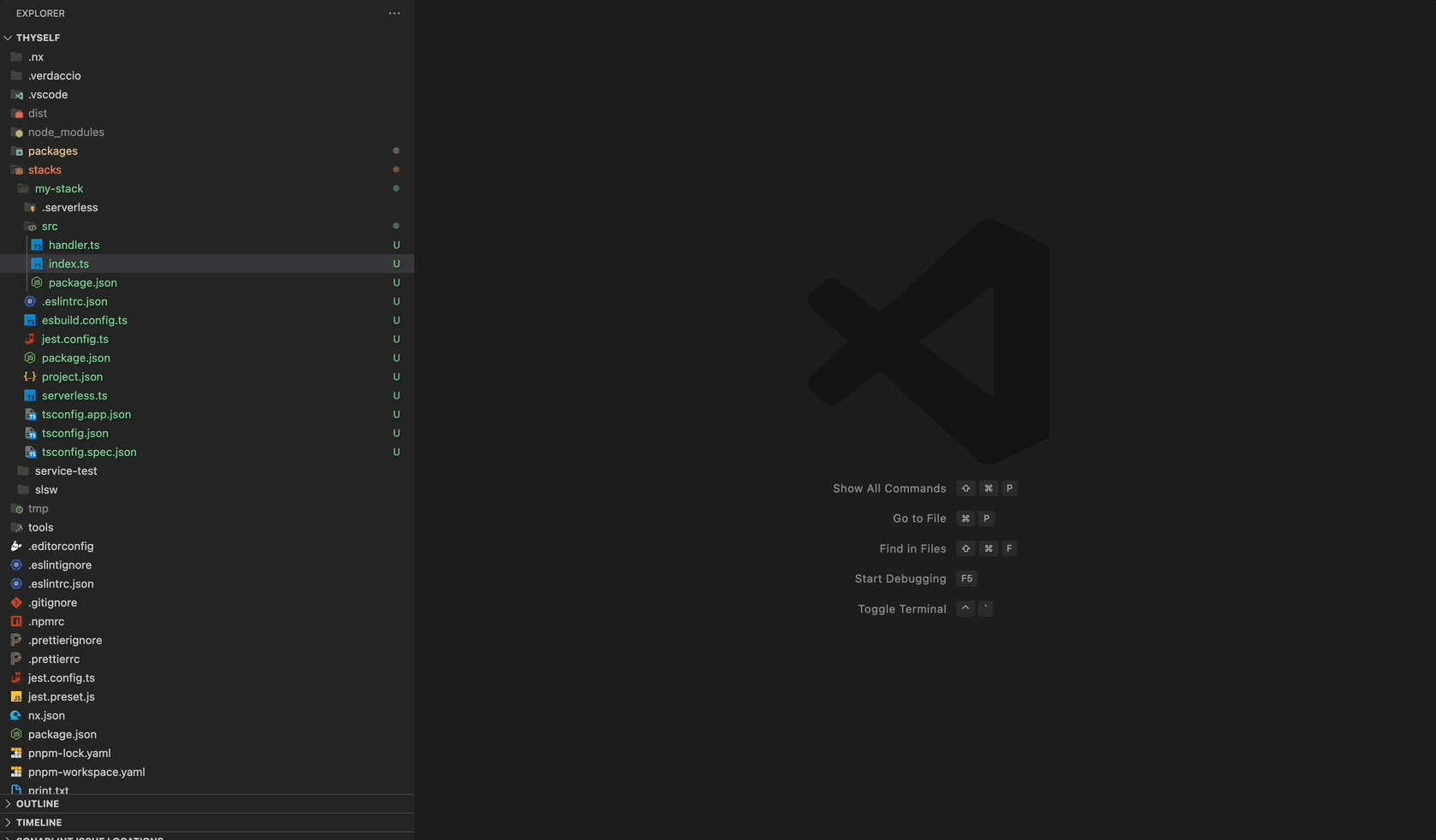Click the dist folder icon
This screenshot has width=1436, height=840.
coord(16,114)
